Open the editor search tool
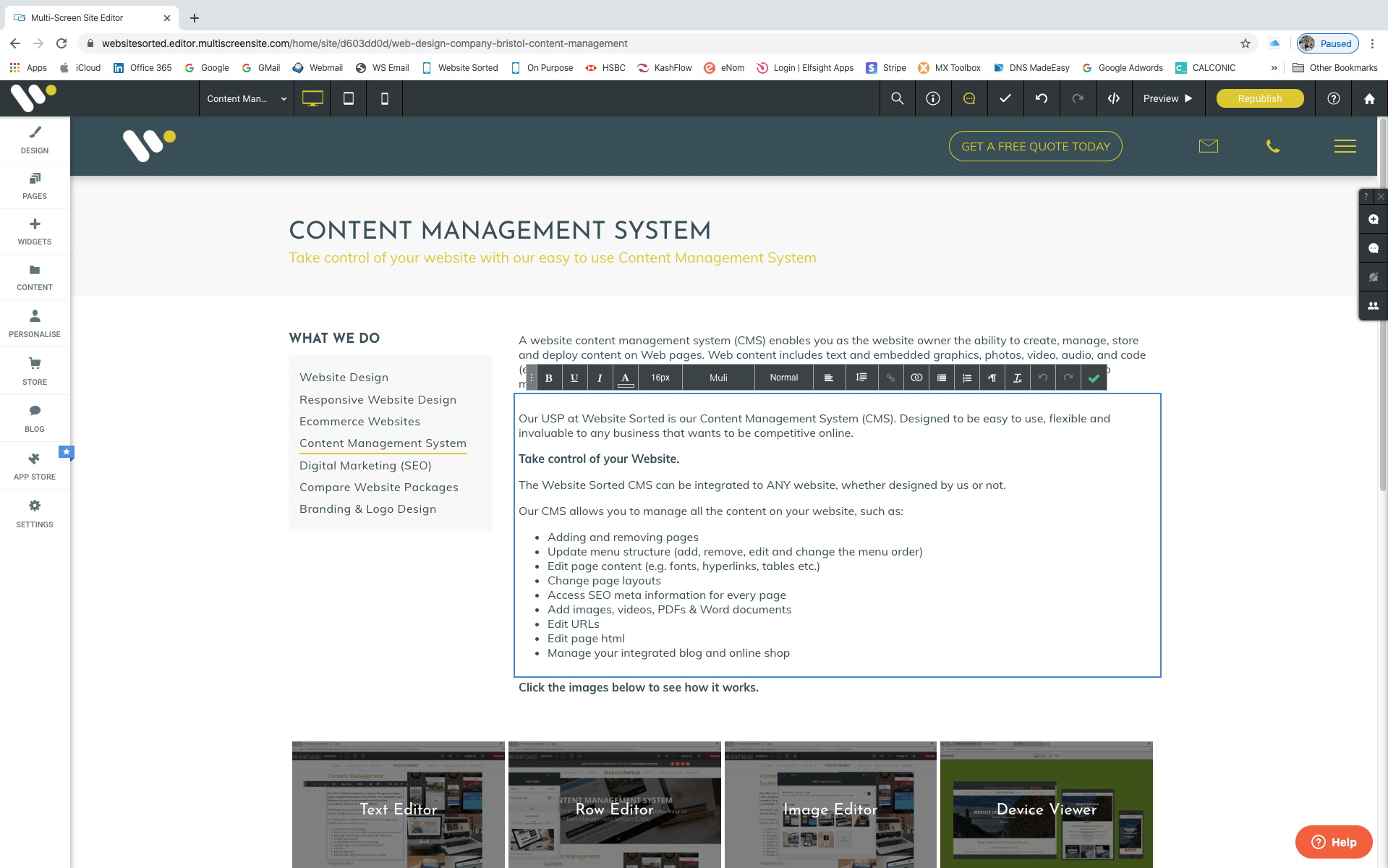This screenshot has height=868, width=1388. point(897,98)
